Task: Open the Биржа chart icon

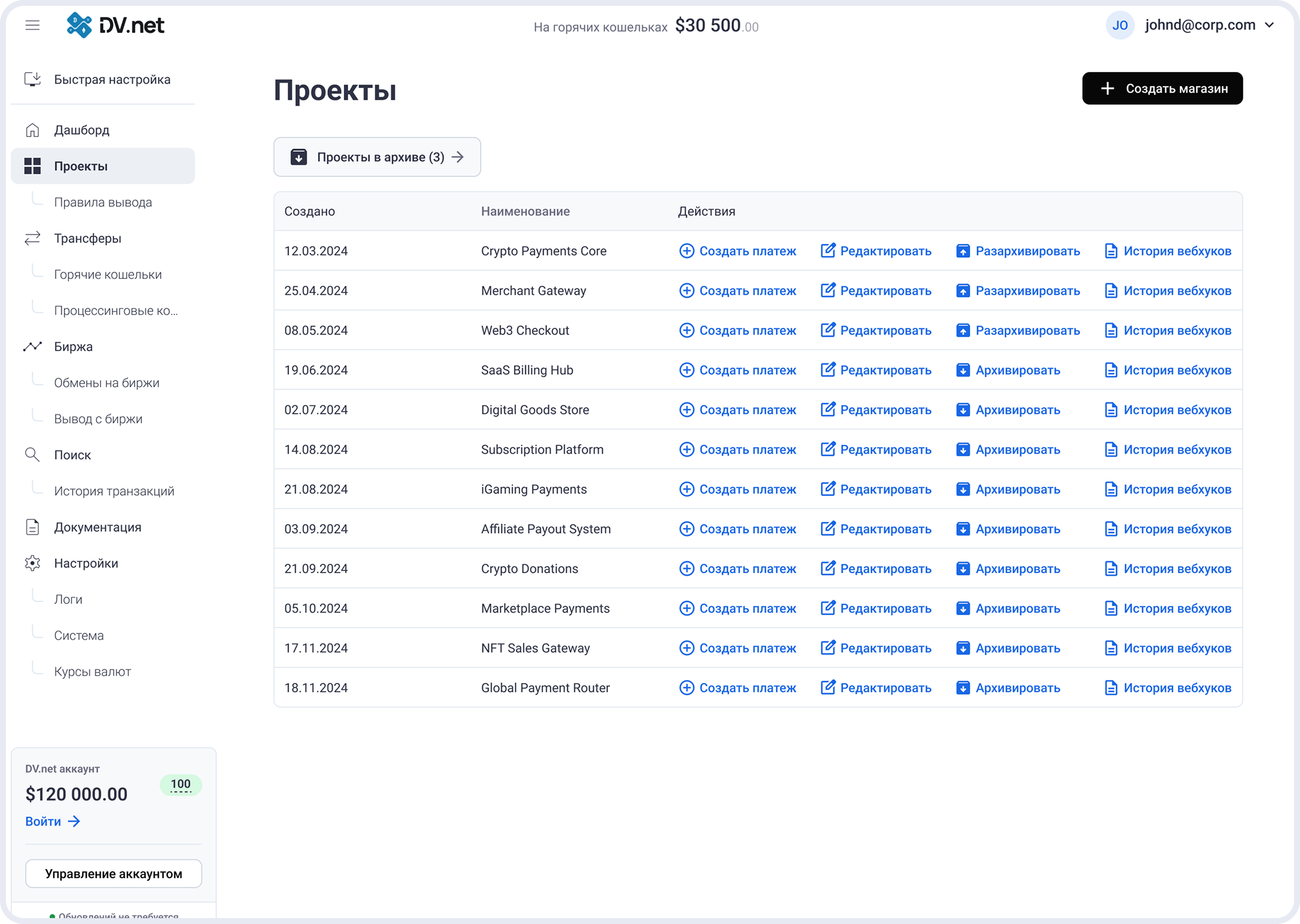Action: click(x=32, y=346)
